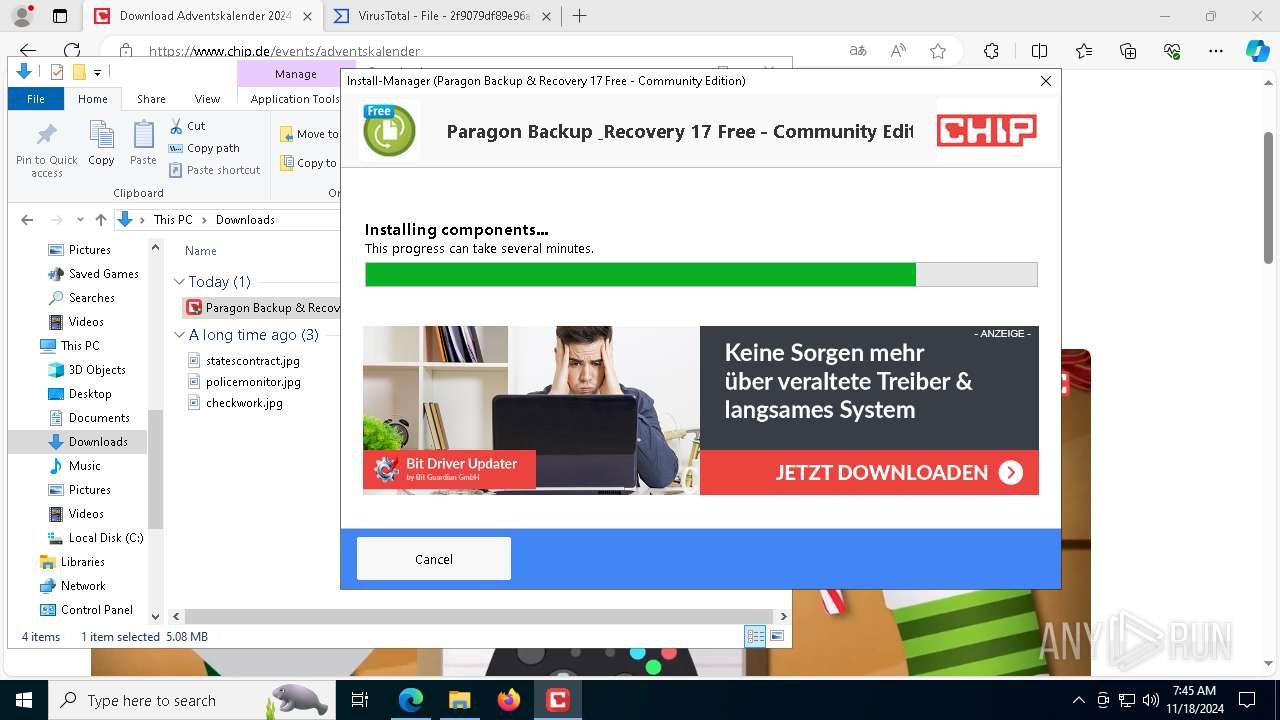This screenshot has height=720, width=1280.
Task: Open Saved Games in navigation pane
Action: pyautogui.click(x=103, y=274)
